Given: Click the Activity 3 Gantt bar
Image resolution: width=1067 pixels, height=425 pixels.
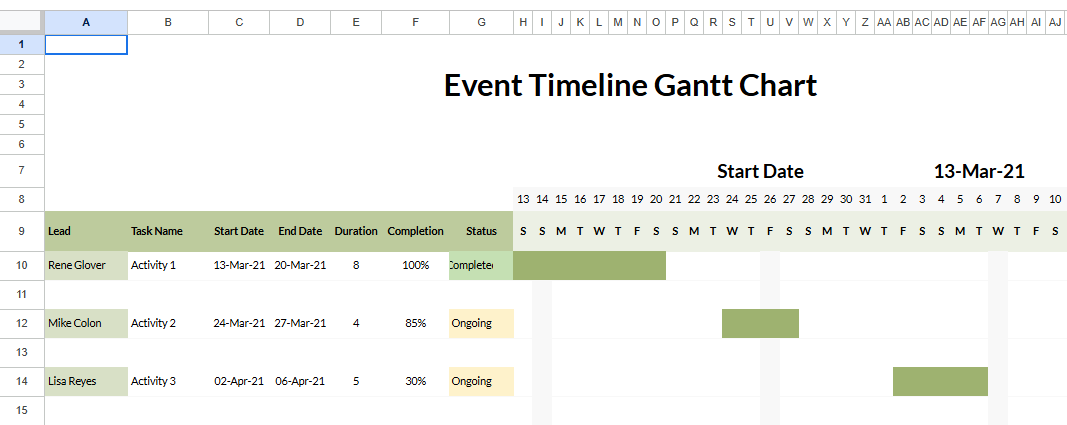Looking at the screenshot, I should pos(940,381).
